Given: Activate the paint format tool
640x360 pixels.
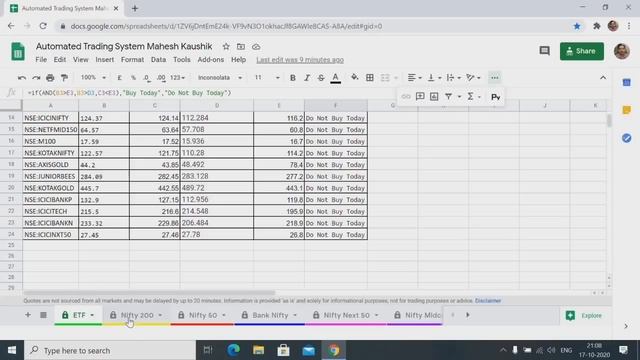Looking at the screenshot, I should click(64, 78).
